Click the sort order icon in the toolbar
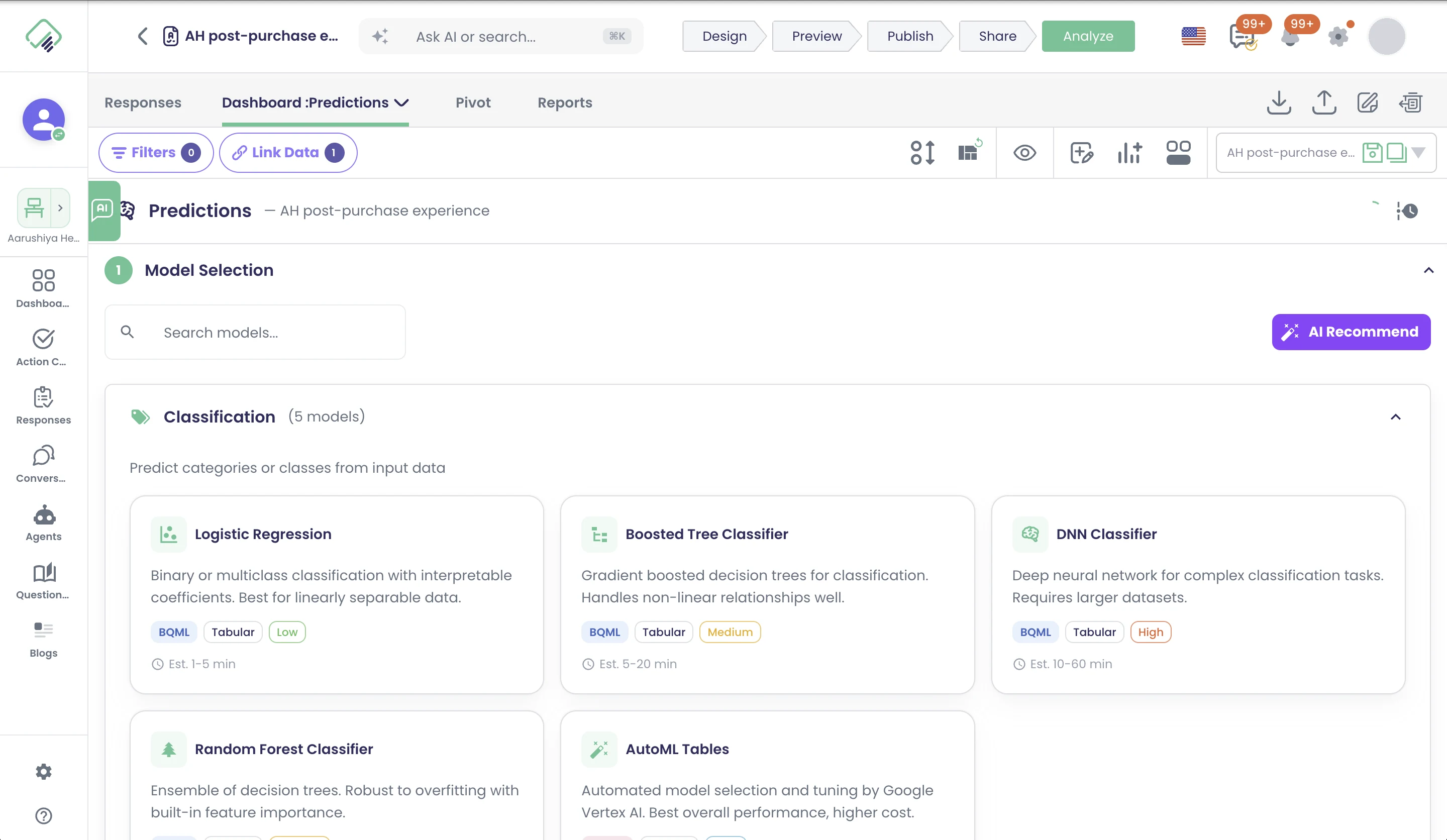This screenshot has height=840, width=1447. point(923,153)
